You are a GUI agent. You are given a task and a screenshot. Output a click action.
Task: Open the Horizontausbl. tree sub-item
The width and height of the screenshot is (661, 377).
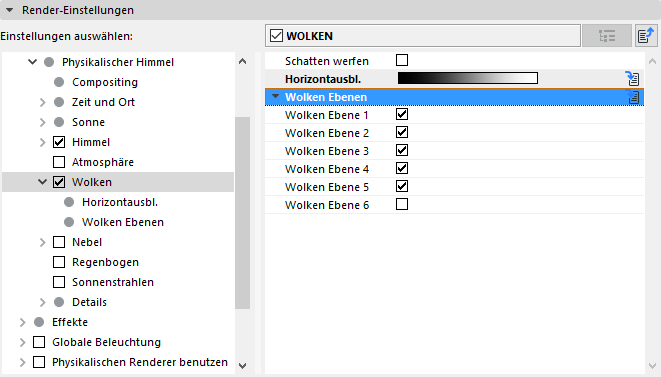click(120, 202)
